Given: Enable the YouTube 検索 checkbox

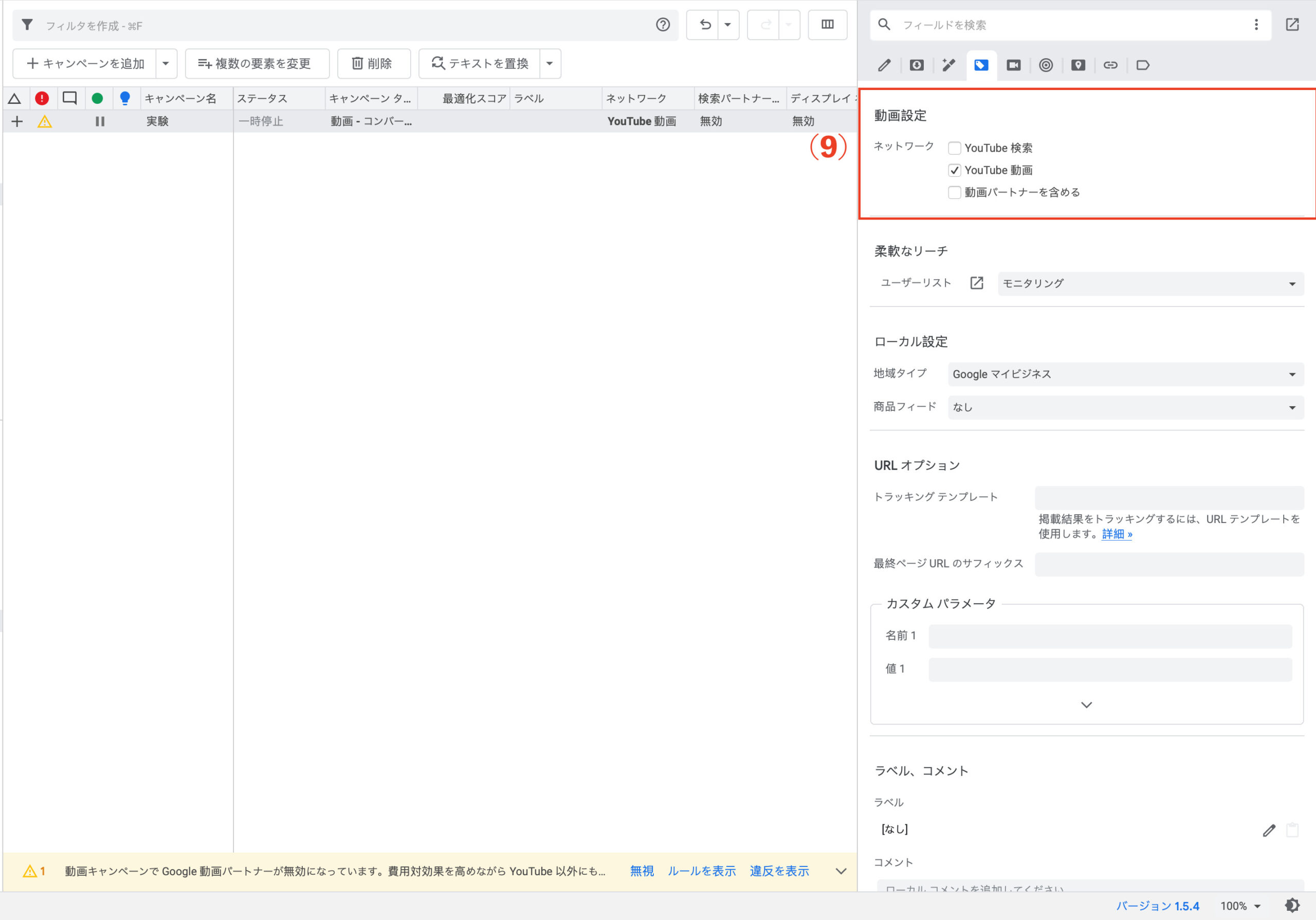Looking at the screenshot, I should point(954,148).
